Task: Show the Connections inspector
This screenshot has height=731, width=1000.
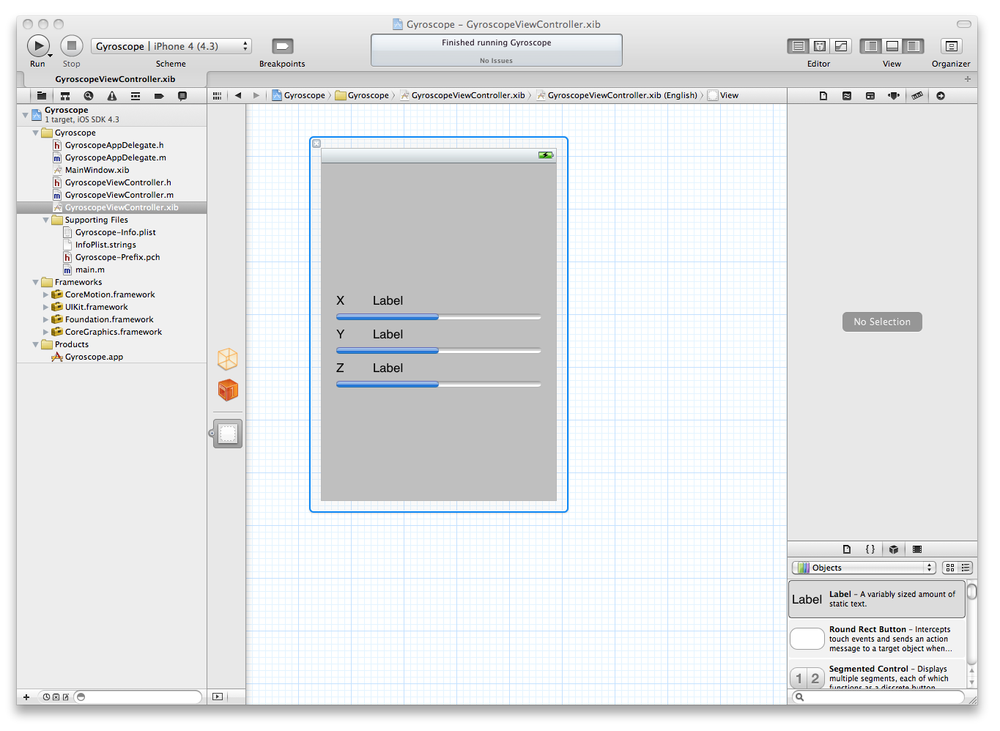Action: (941, 96)
